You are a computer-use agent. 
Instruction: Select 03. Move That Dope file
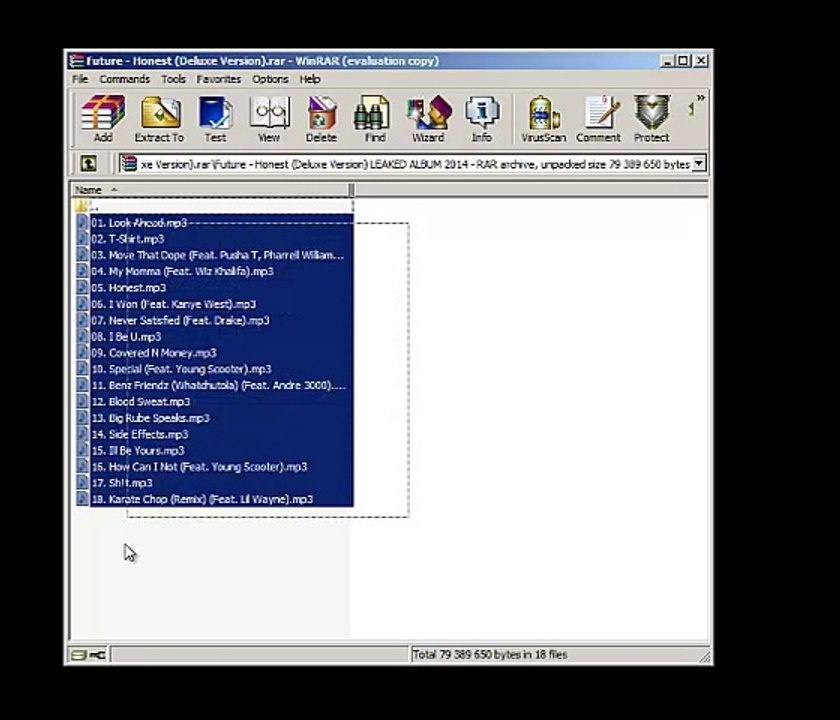coord(214,255)
